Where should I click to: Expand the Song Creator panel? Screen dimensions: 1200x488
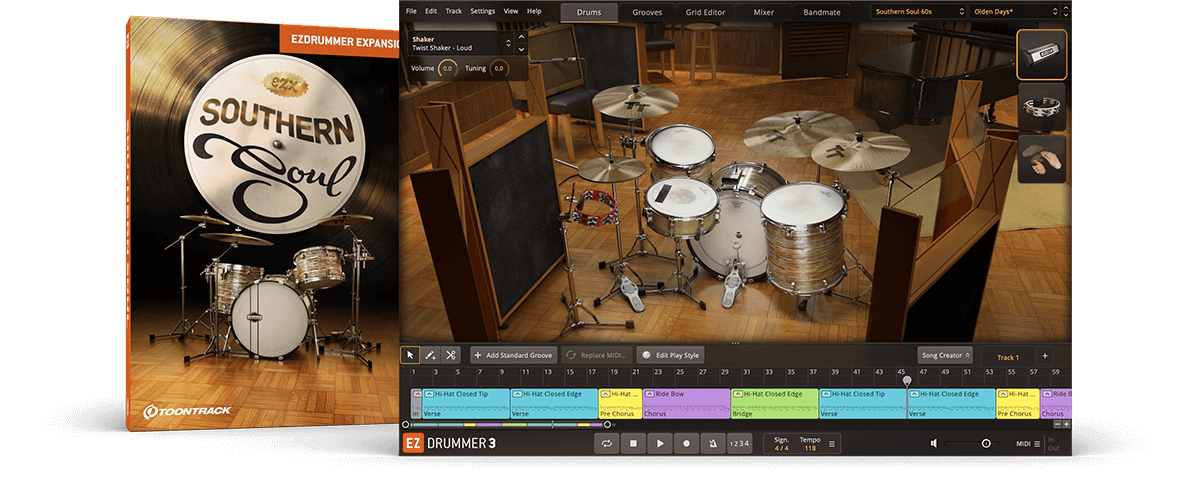[945, 355]
